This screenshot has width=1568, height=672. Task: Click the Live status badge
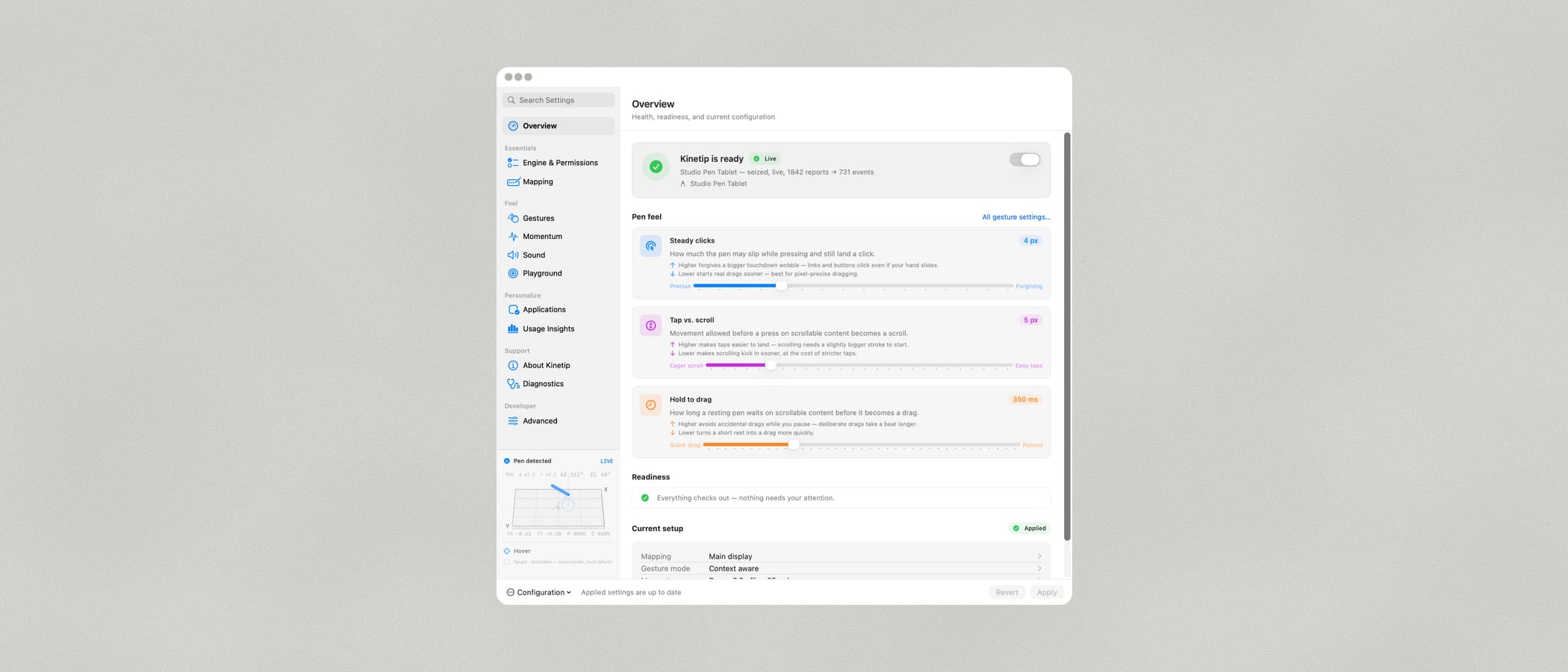coord(765,159)
